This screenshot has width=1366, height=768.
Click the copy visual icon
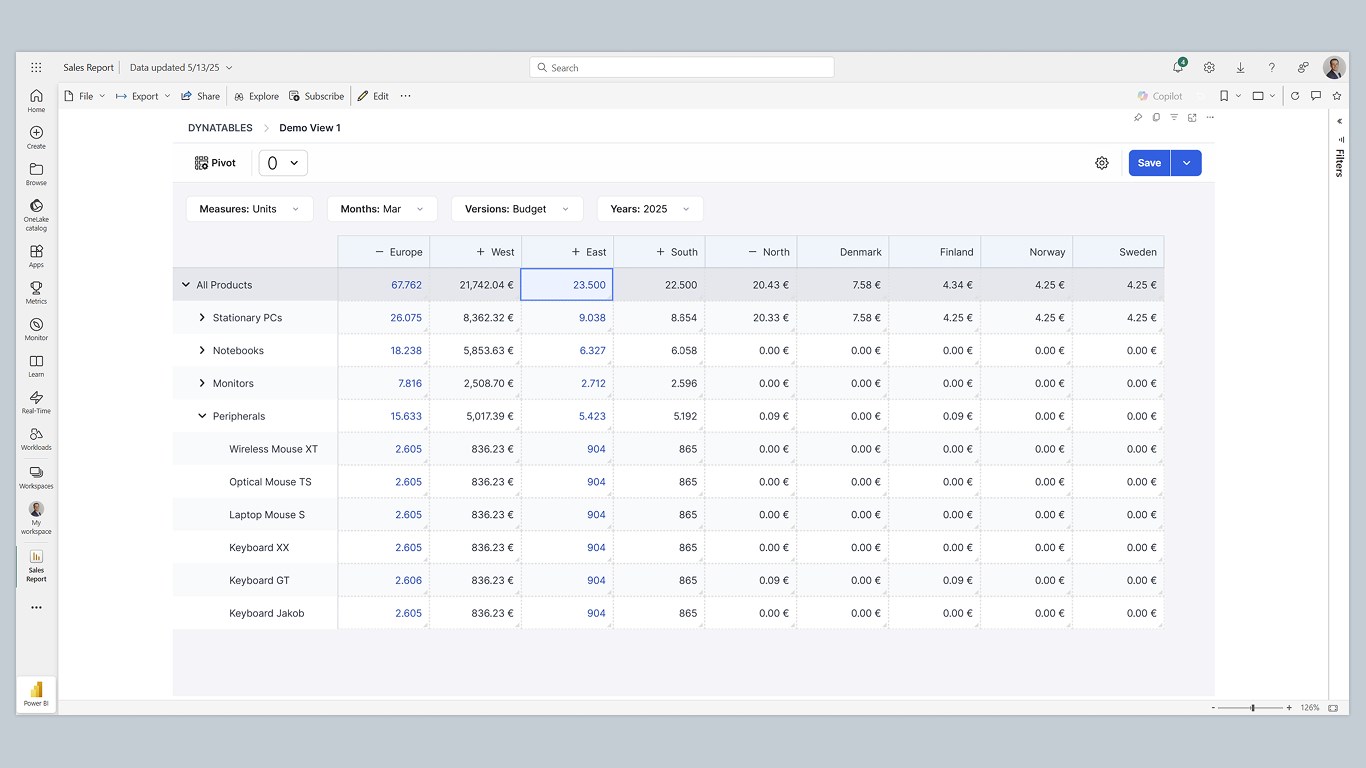(x=1156, y=117)
